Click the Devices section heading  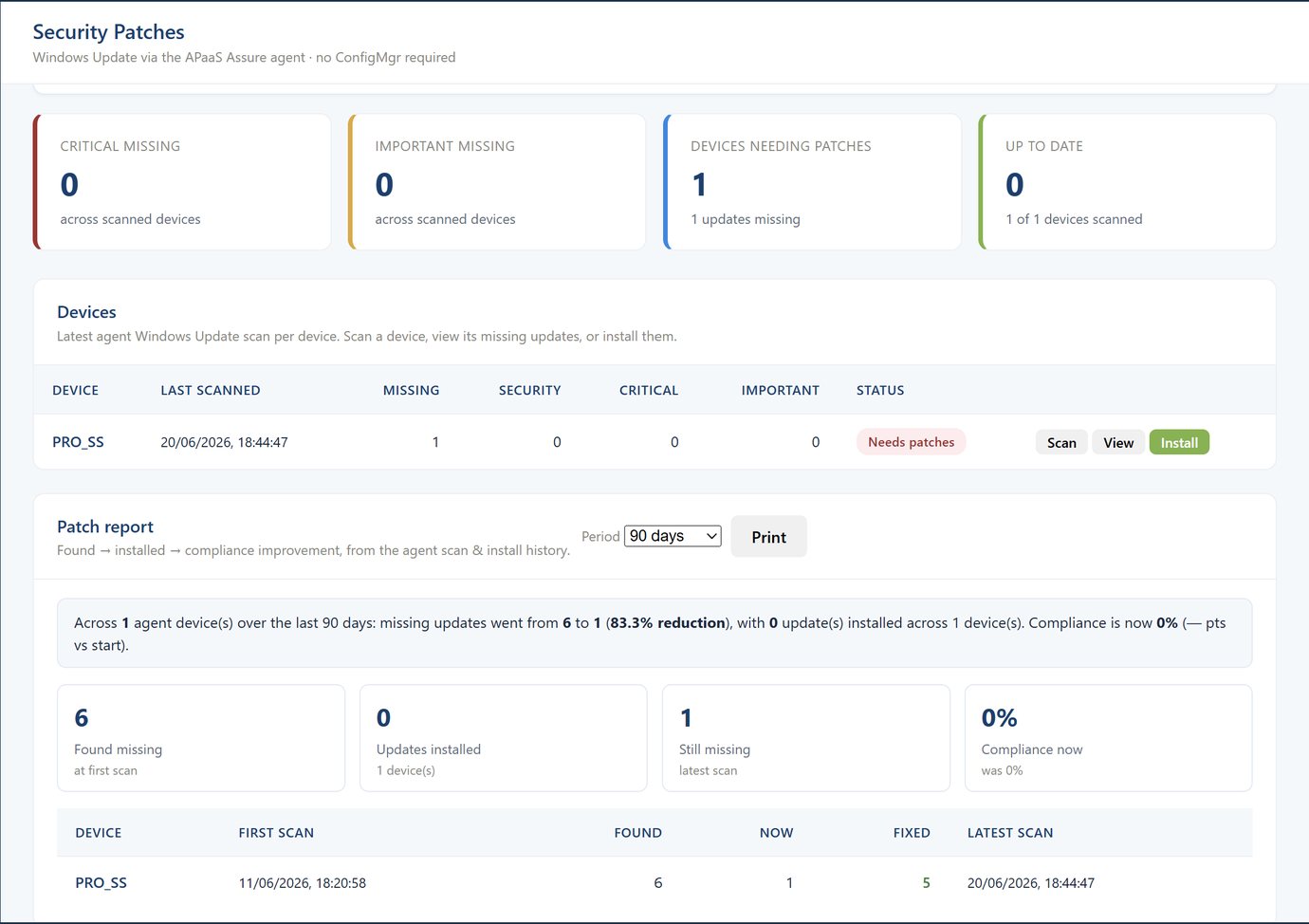(86, 312)
